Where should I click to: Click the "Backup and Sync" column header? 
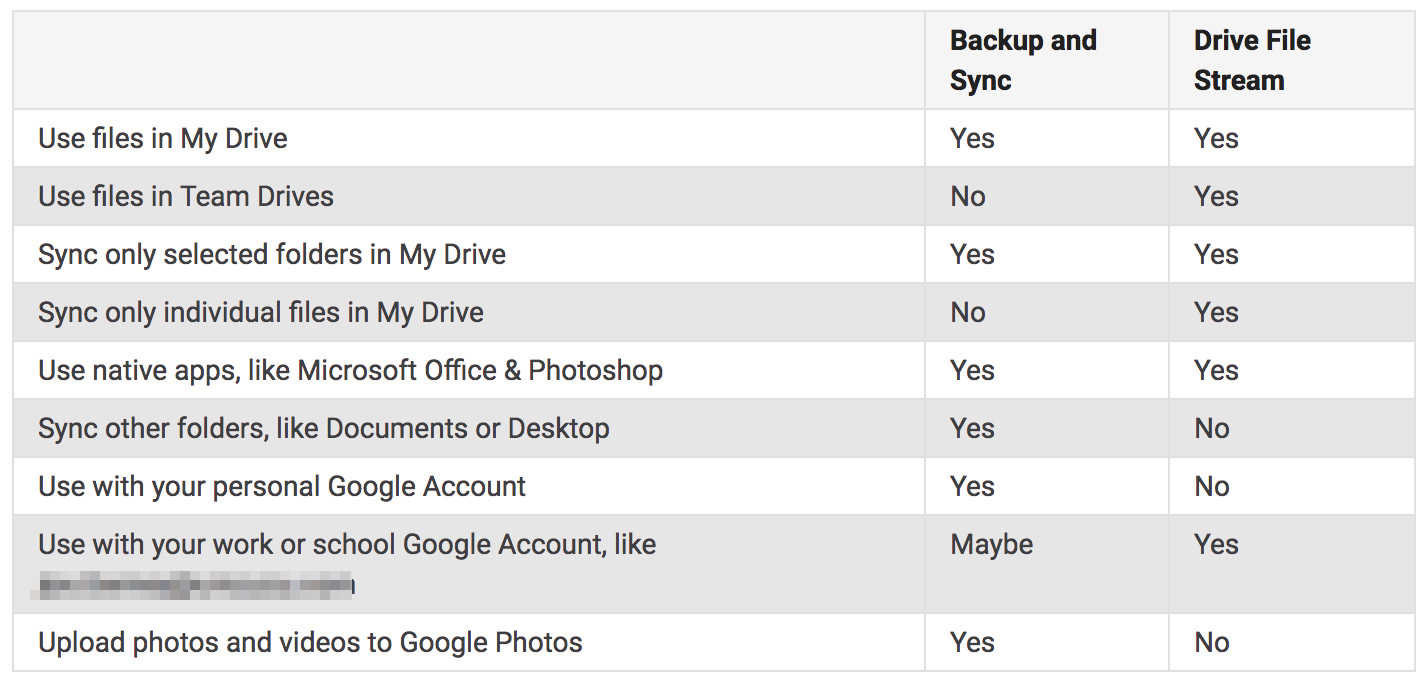[1023, 60]
